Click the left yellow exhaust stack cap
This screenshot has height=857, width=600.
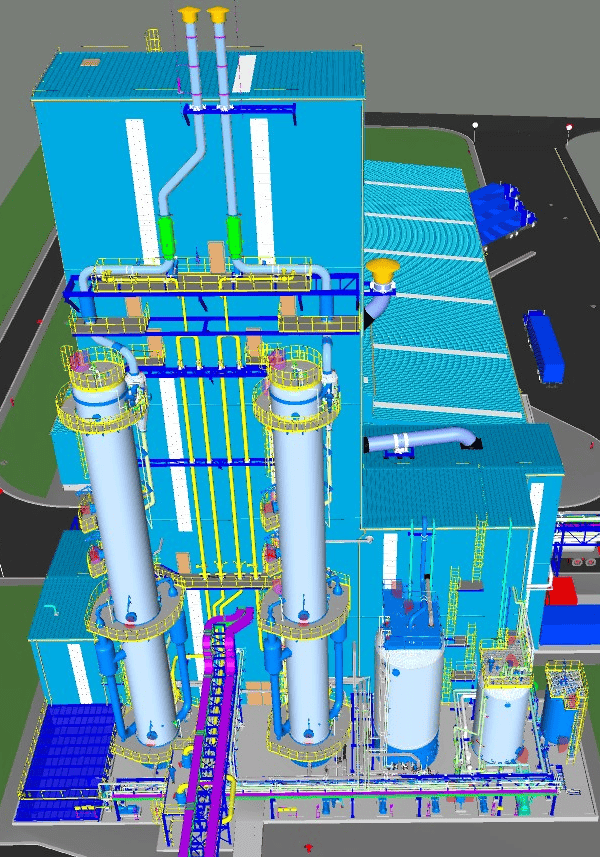tap(190, 14)
